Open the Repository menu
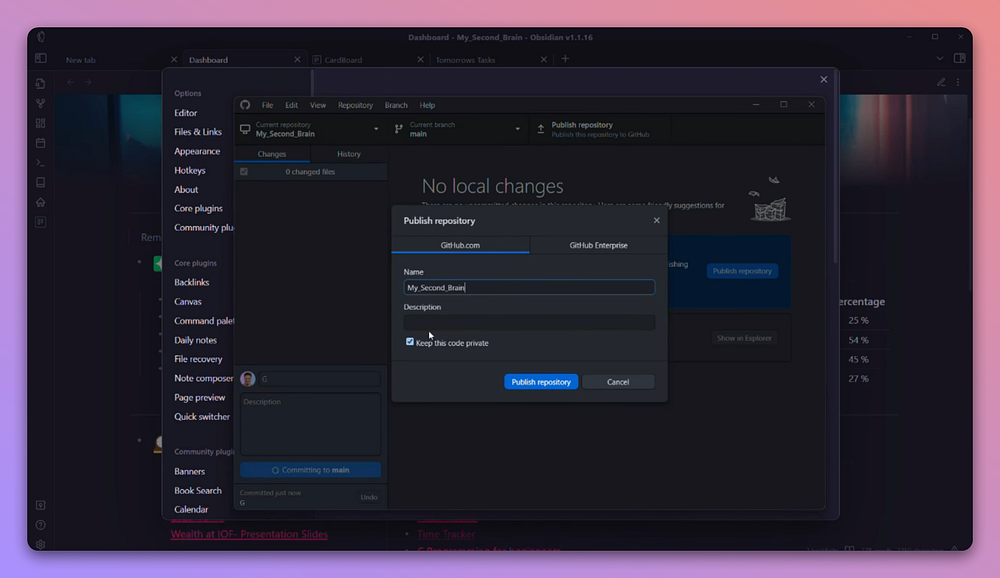 tap(355, 105)
